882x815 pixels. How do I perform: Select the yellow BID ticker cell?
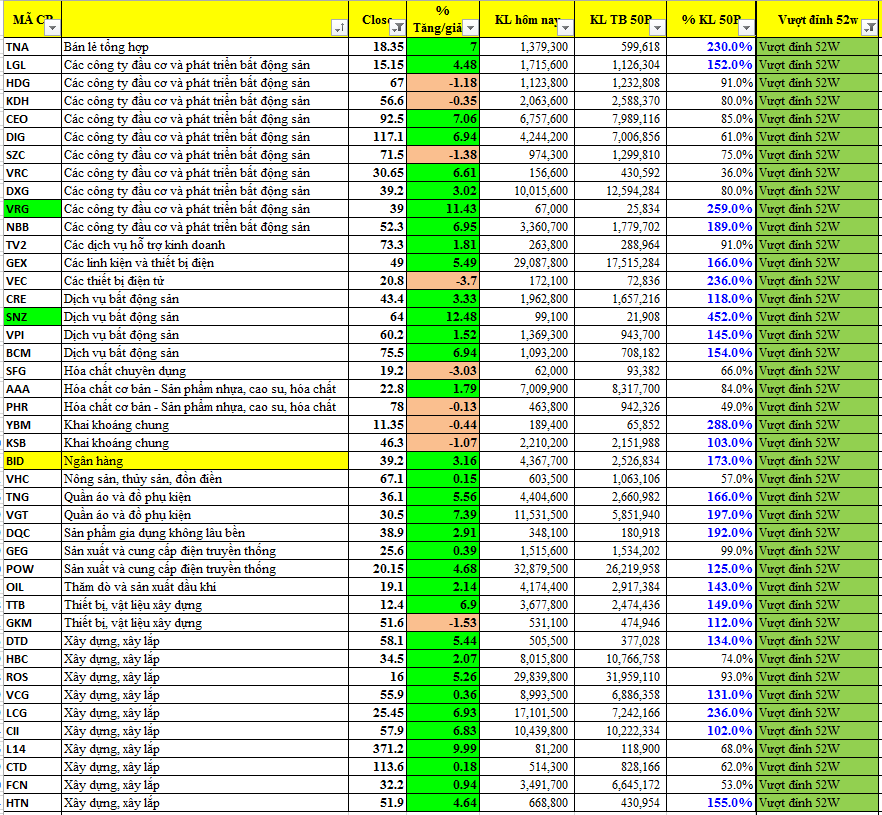[31, 461]
